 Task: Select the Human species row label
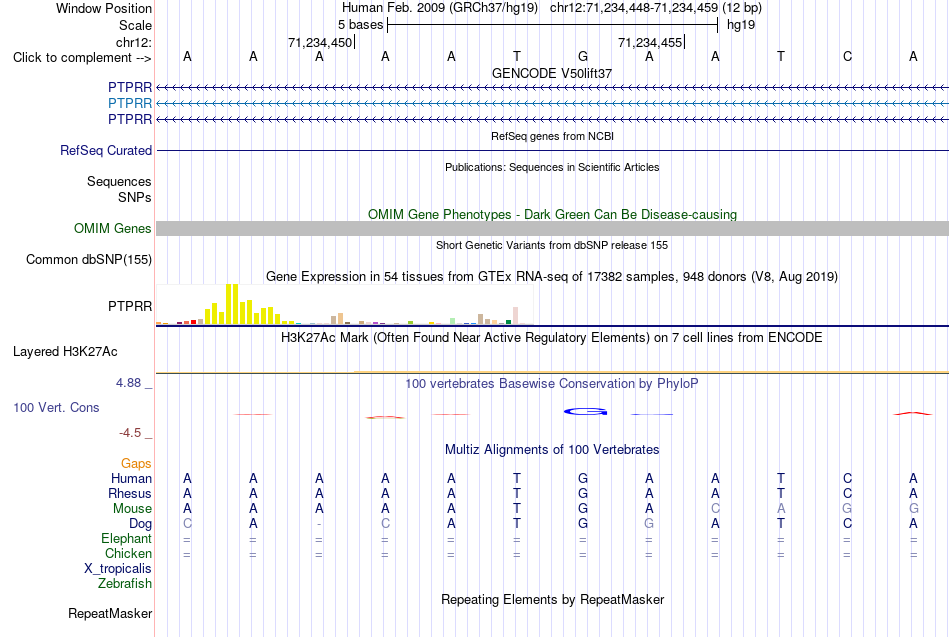click(131, 479)
